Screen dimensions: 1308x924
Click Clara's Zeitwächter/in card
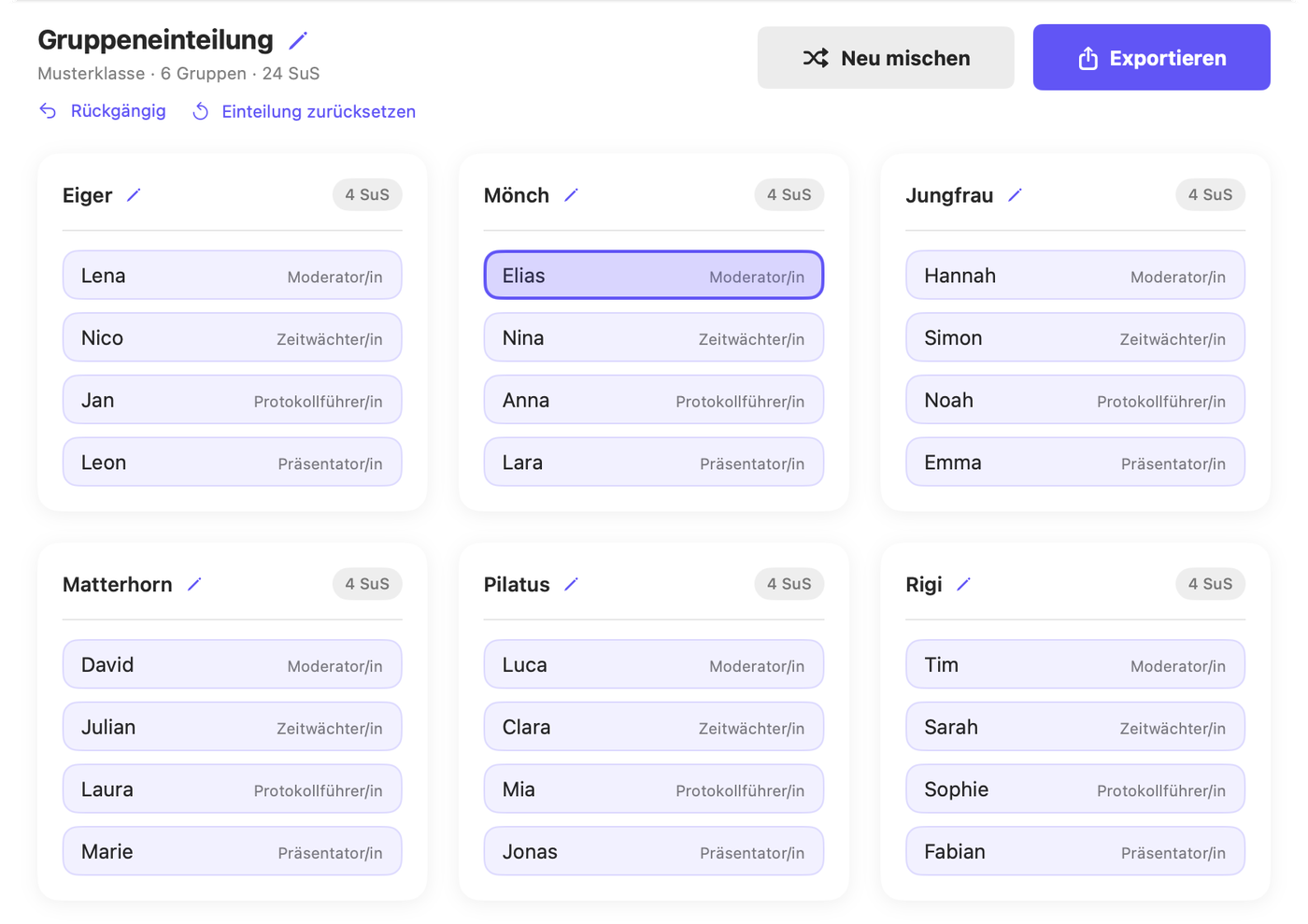pos(654,727)
